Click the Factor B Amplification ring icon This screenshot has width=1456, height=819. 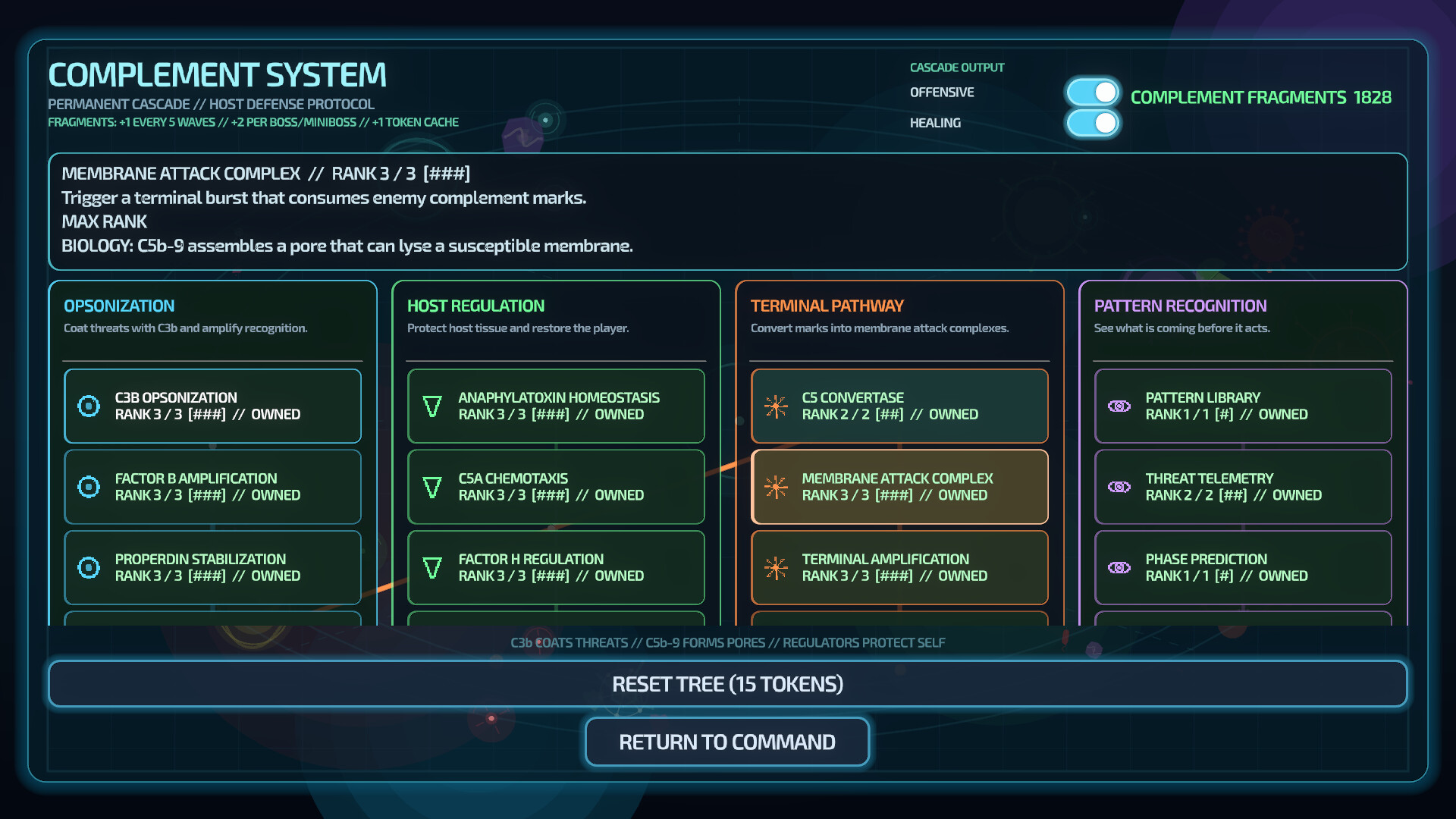tap(89, 487)
